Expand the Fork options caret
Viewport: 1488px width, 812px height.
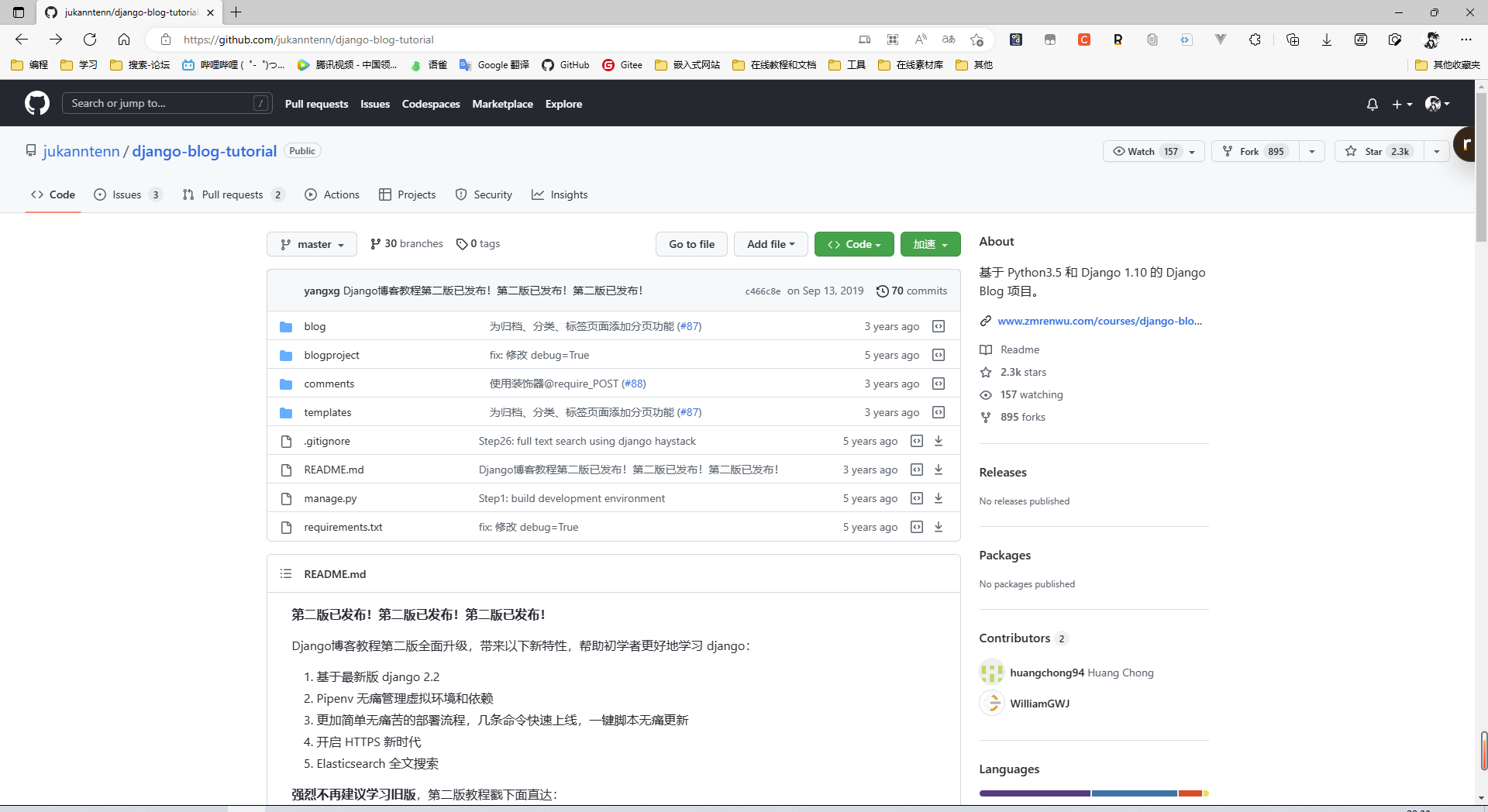click(x=1312, y=152)
